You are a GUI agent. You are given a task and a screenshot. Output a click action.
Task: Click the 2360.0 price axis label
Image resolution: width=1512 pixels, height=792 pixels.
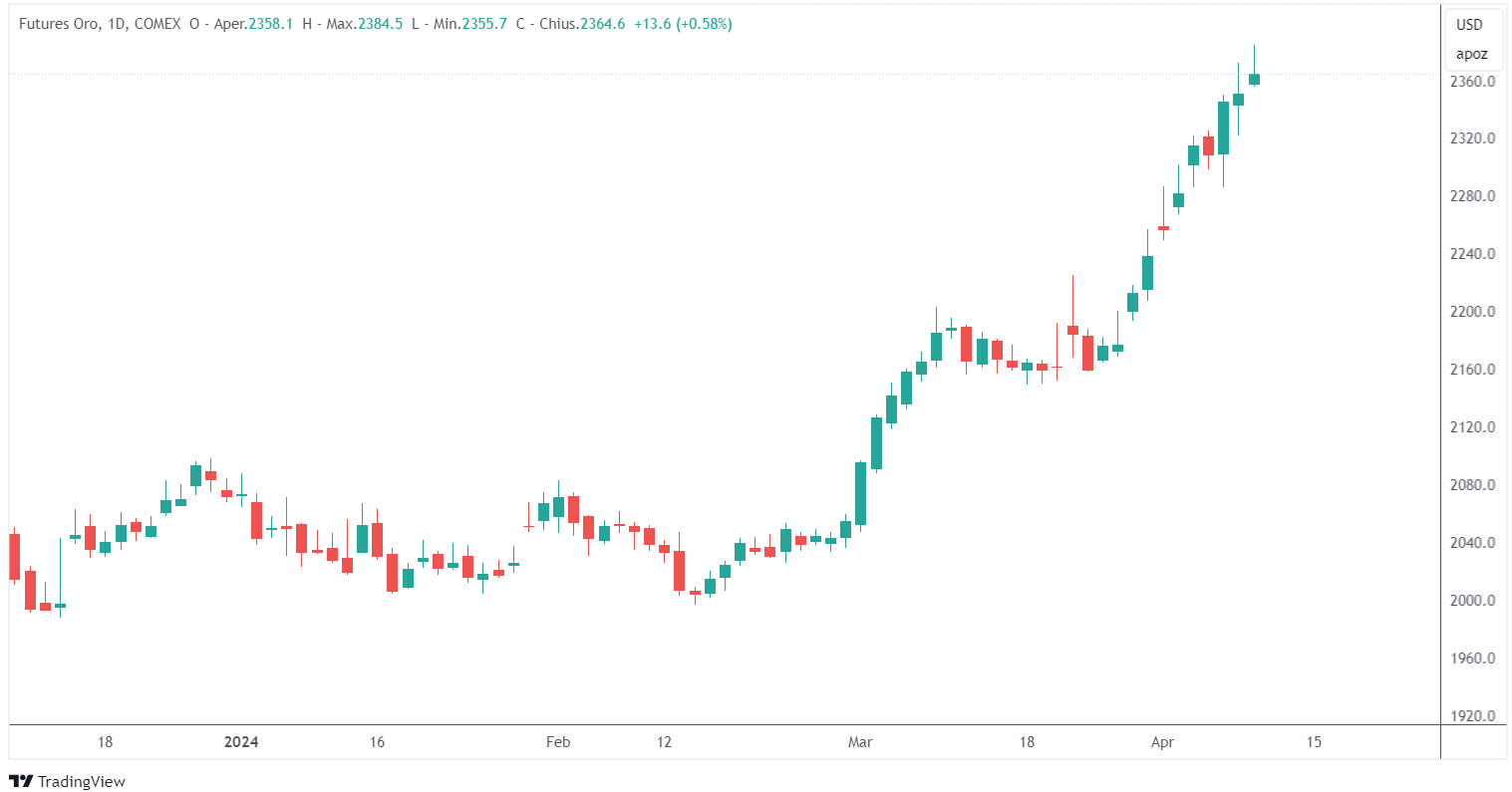pyautogui.click(x=1471, y=82)
